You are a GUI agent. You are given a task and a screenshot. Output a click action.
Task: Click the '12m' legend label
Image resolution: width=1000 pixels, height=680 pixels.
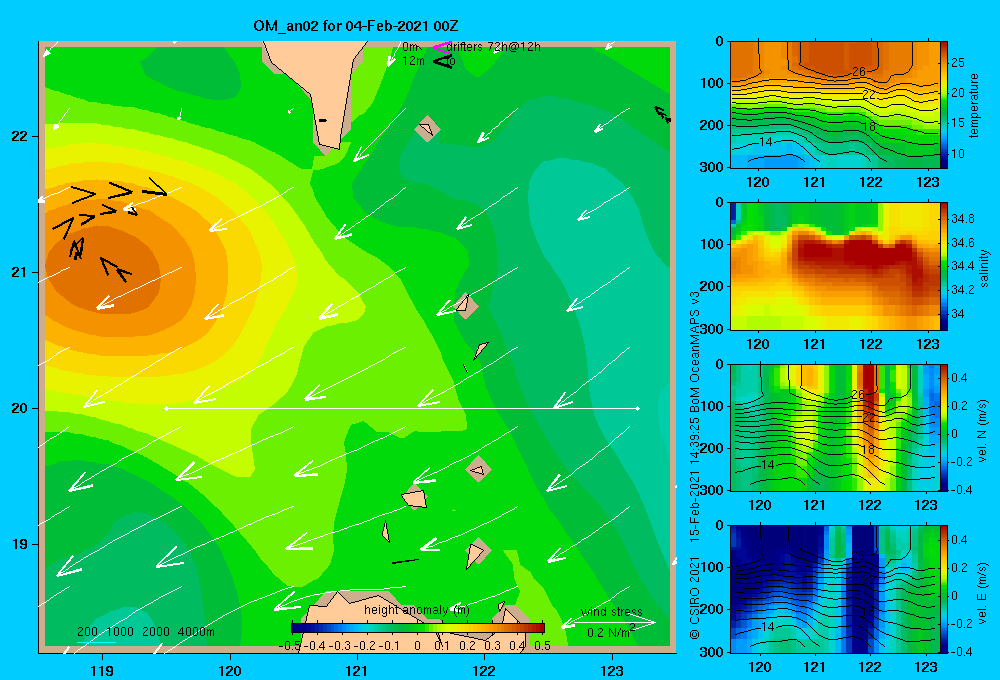[413, 61]
